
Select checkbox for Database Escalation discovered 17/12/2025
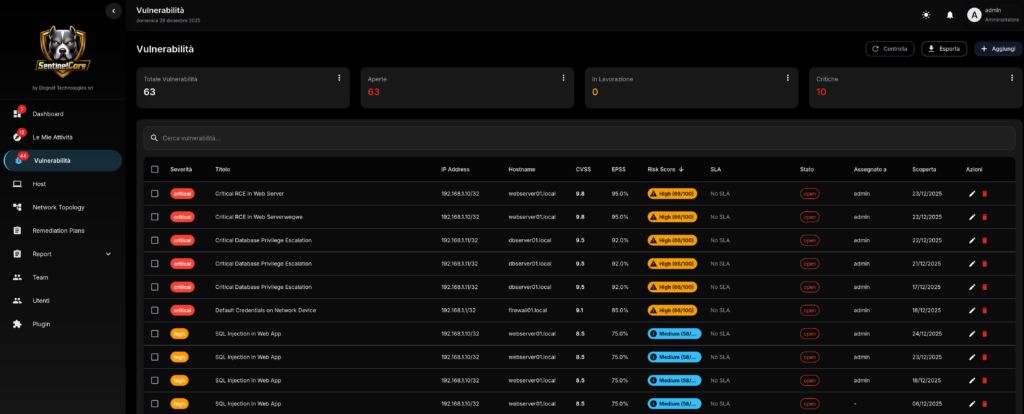pyautogui.click(x=155, y=287)
